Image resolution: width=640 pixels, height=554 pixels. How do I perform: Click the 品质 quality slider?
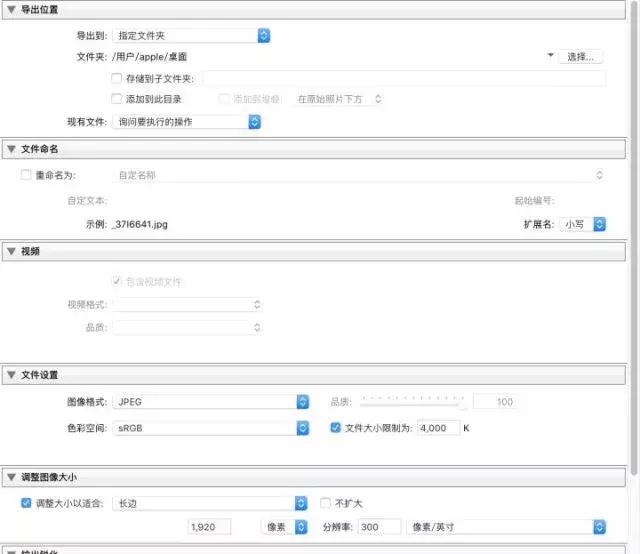point(413,402)
